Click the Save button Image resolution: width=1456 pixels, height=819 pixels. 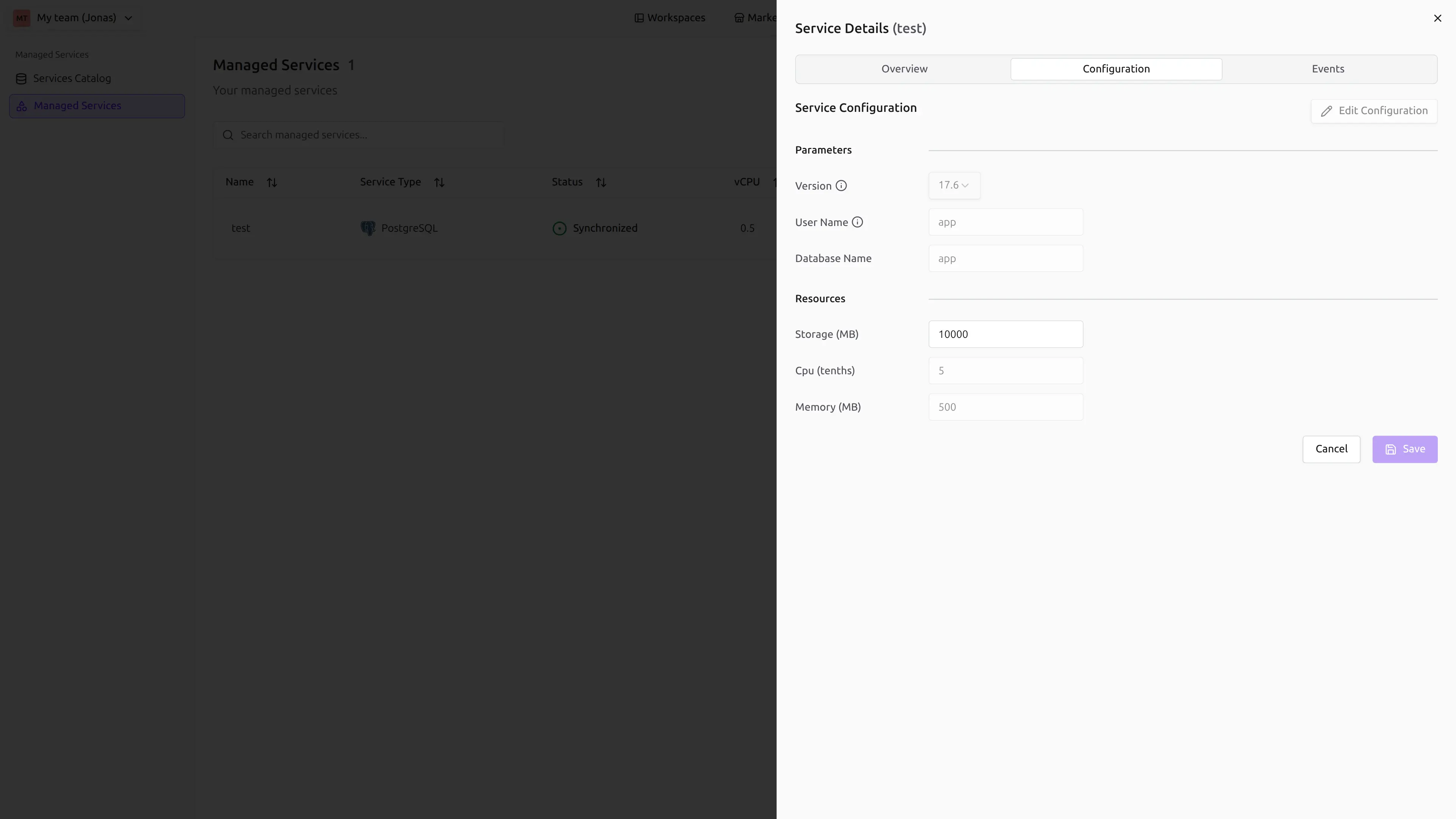coord(1404,449)
